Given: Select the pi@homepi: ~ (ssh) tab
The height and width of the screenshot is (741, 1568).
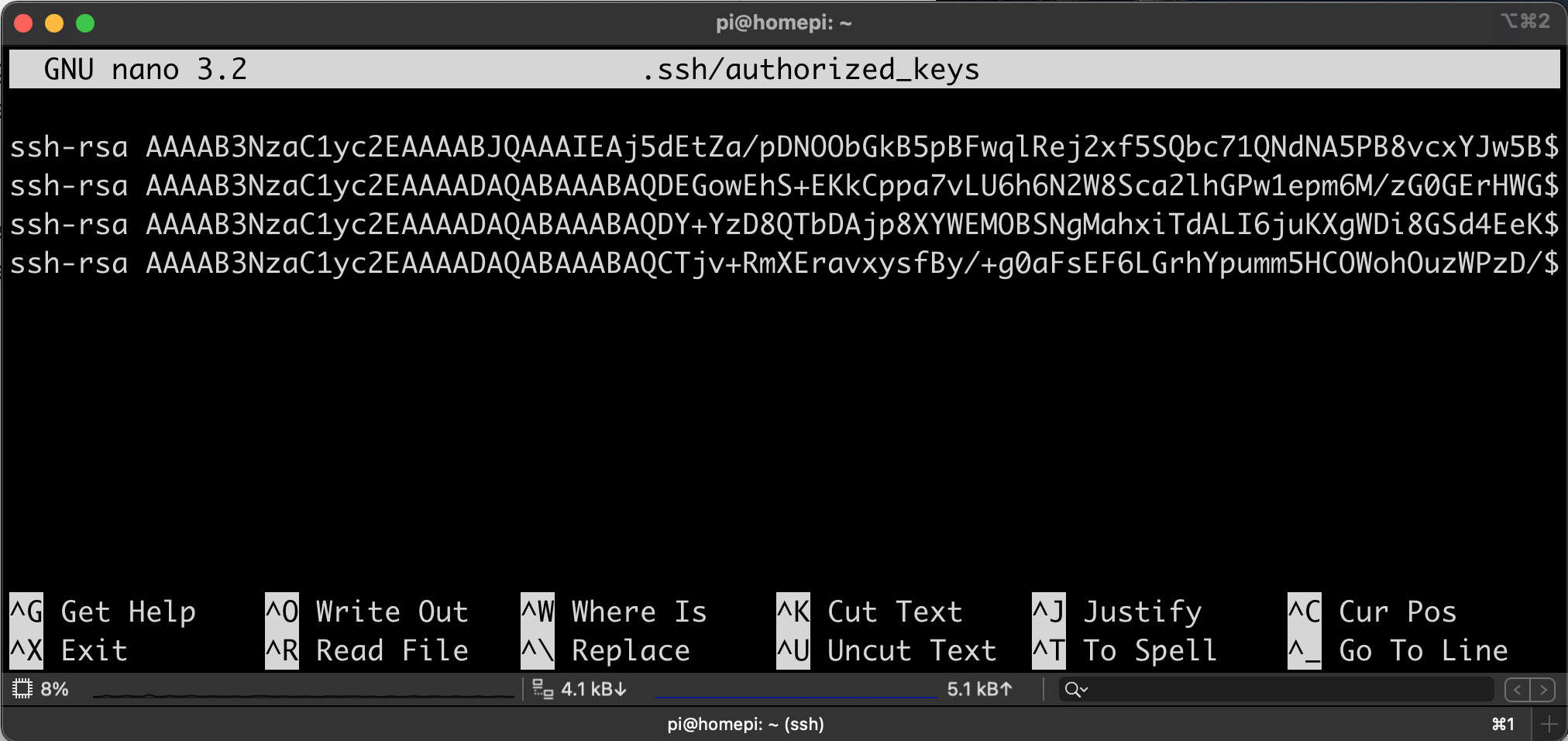Looking at the screenshot, I should point(744,724).
